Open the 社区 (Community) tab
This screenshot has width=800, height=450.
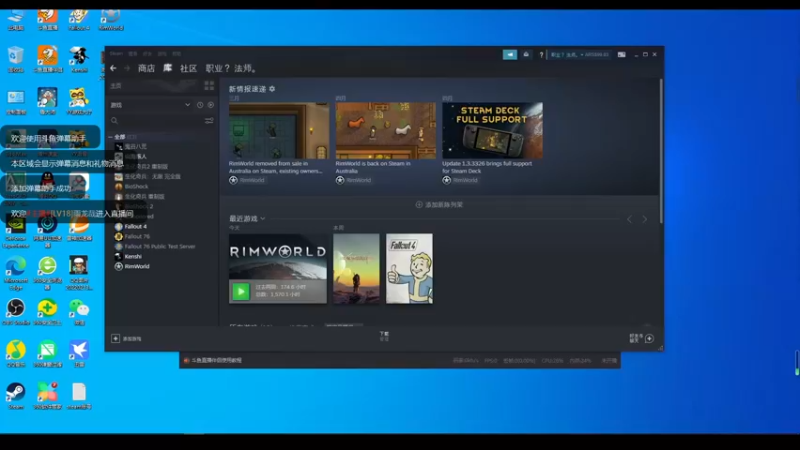coord(188,68)
